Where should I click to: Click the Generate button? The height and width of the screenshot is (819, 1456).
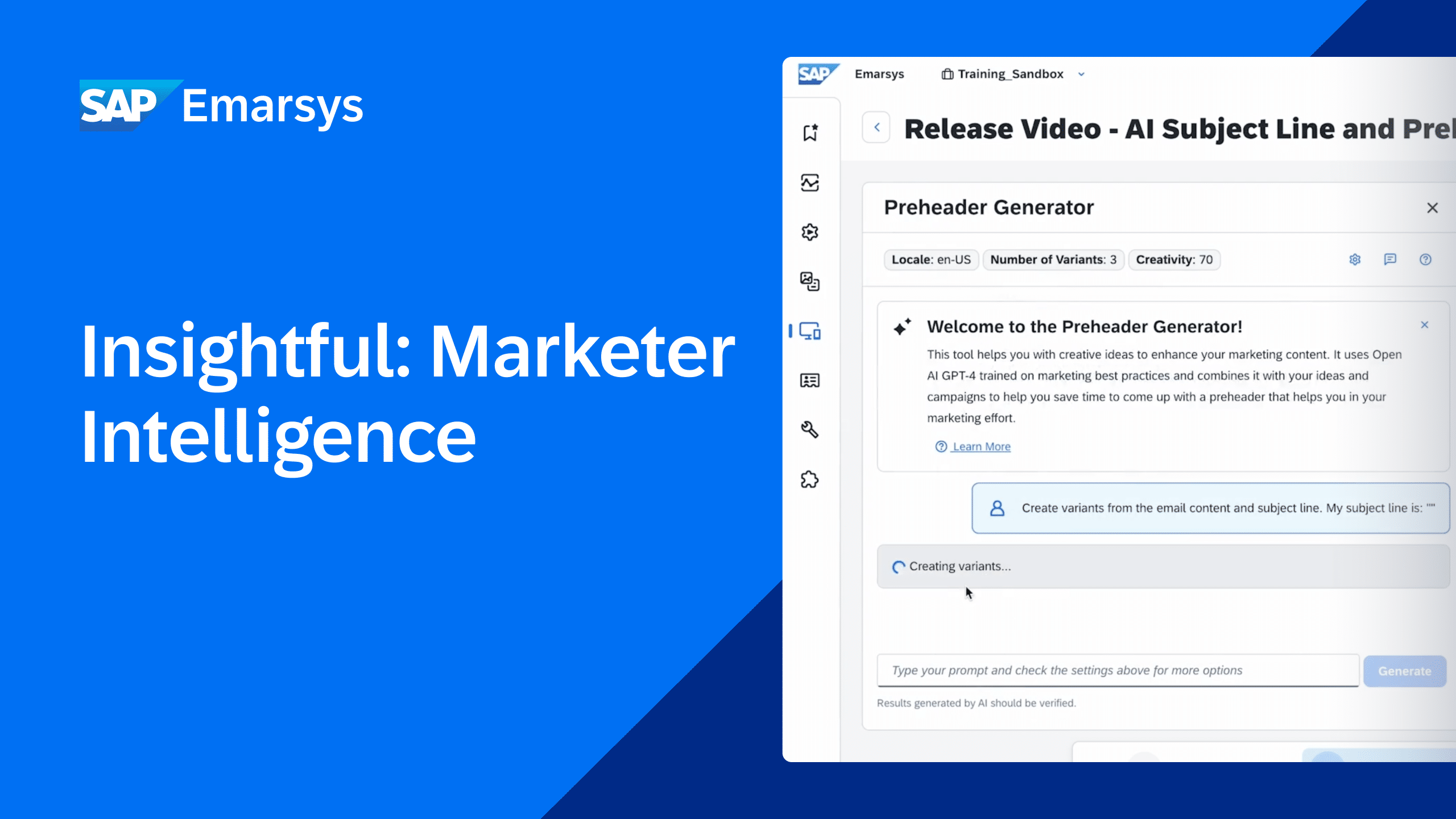click(1405, 671)
